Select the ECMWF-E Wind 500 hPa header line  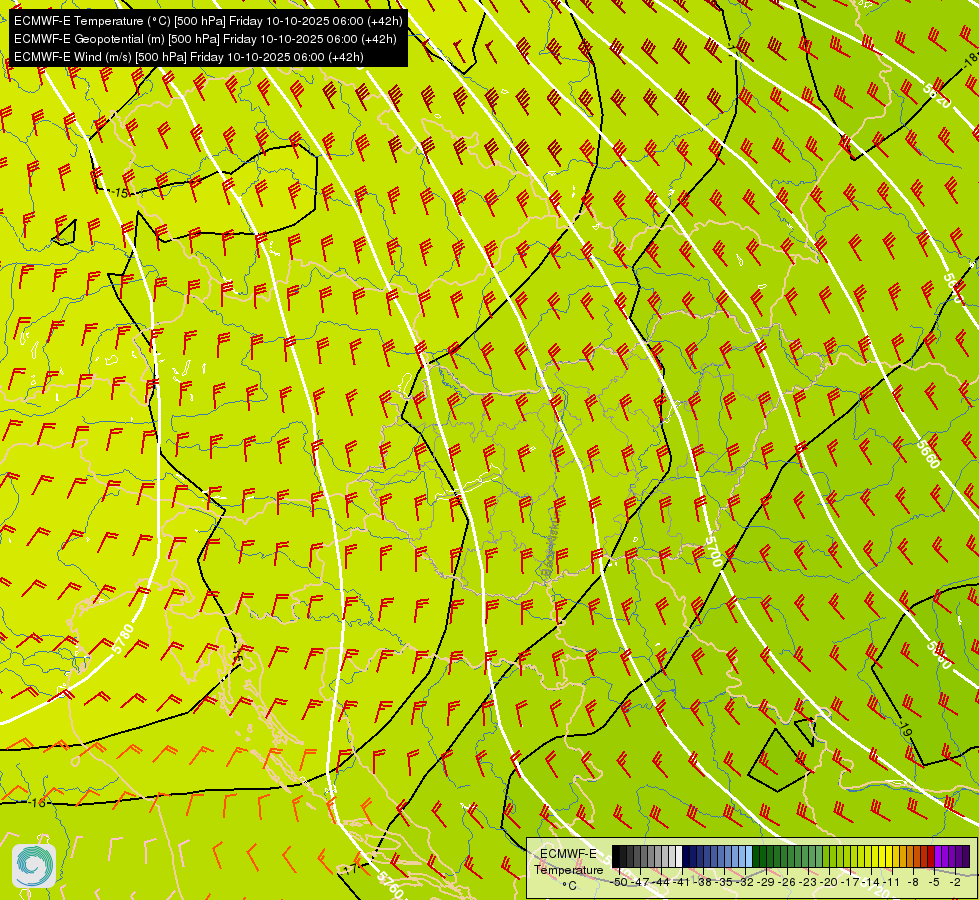pos(189,57)
